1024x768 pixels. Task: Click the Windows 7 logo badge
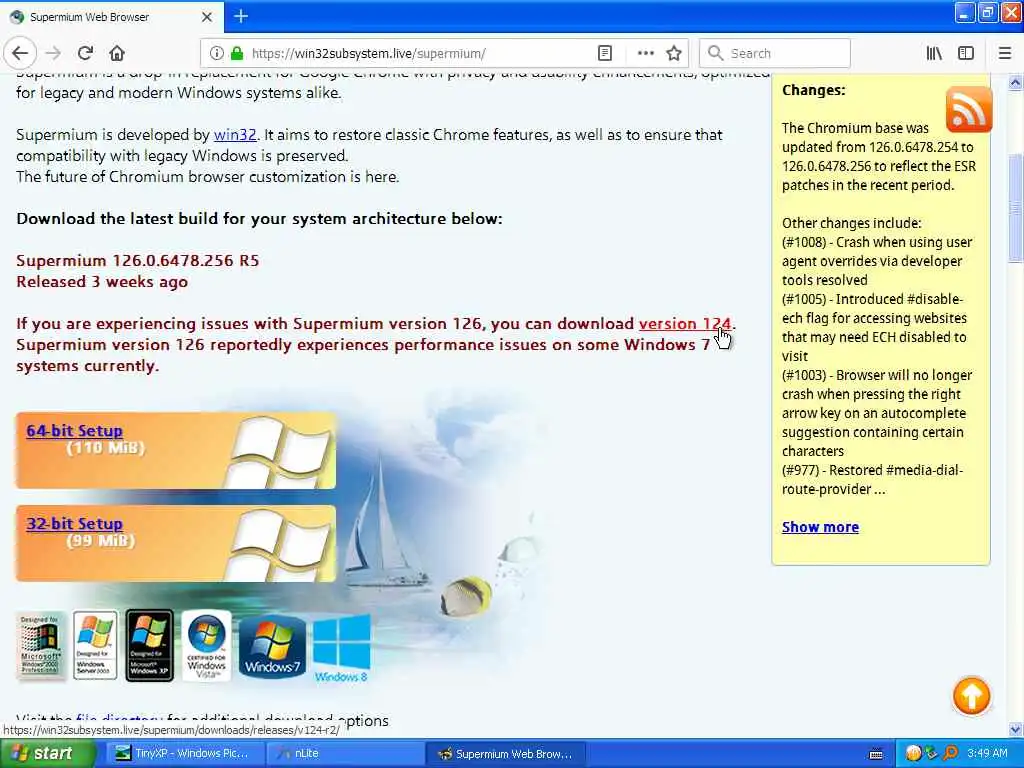(x=272, y=647)
